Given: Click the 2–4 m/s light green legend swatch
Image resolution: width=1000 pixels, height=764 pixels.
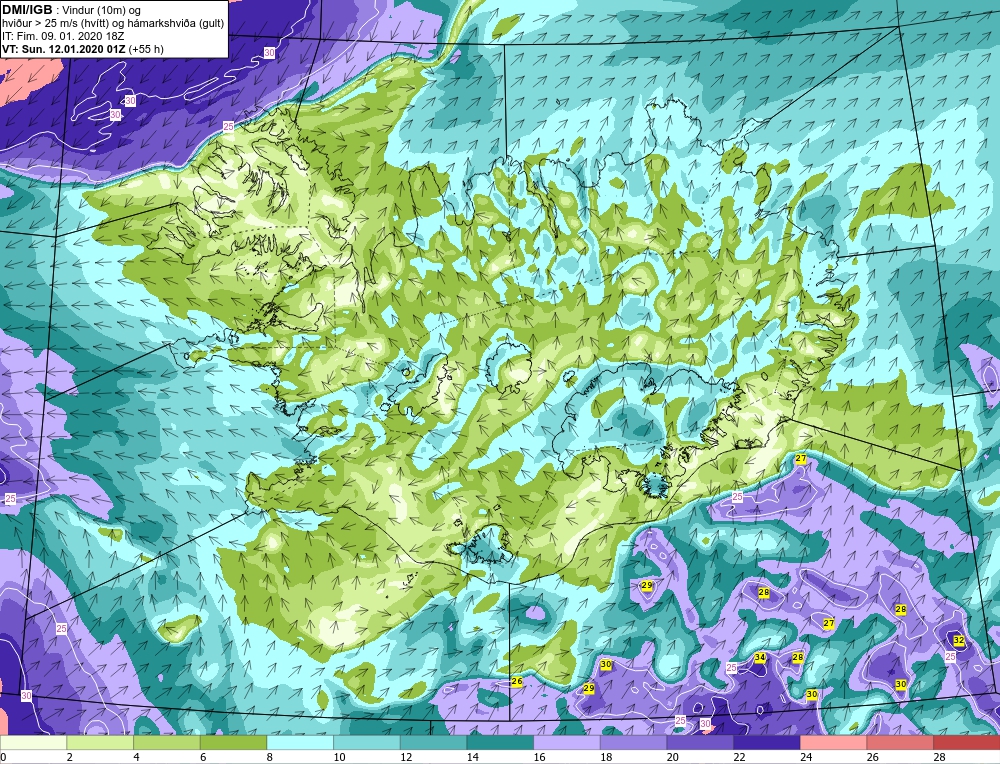Looking at the screenshot, I should tap(100, 743).
